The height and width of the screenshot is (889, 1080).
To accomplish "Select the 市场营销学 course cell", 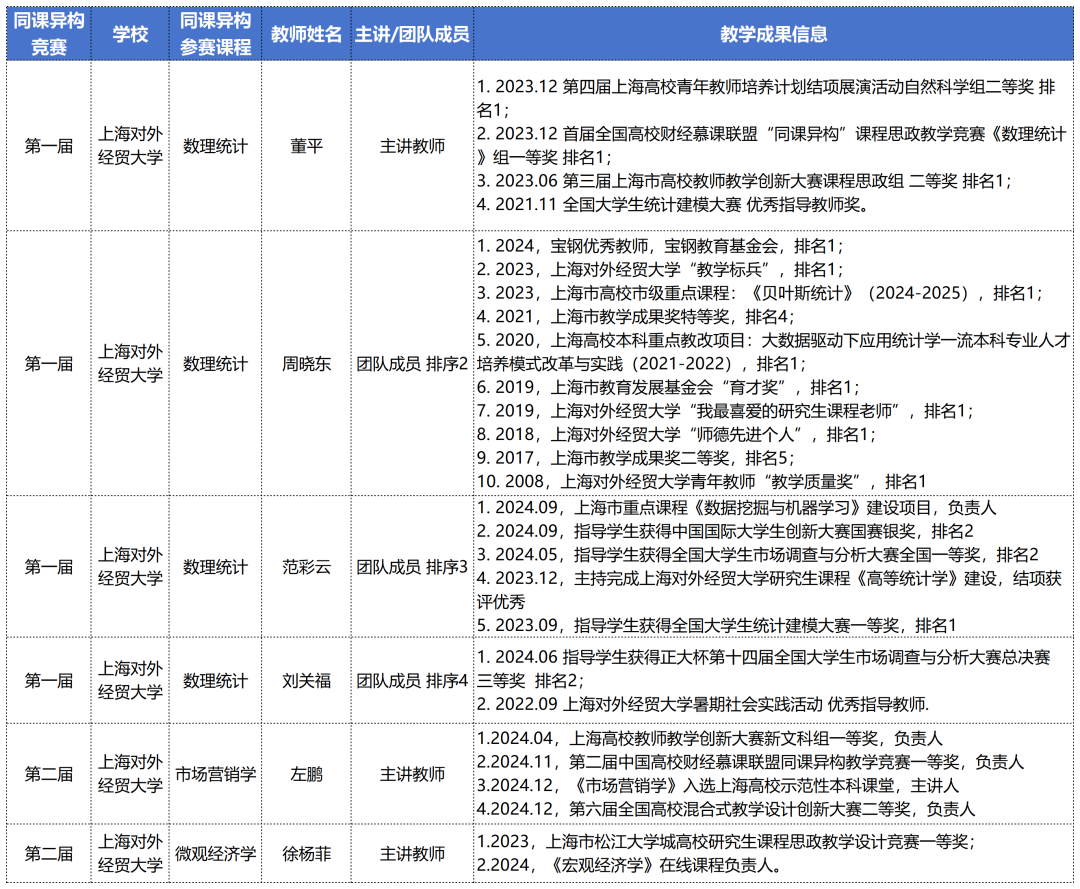I will [216, 774].
